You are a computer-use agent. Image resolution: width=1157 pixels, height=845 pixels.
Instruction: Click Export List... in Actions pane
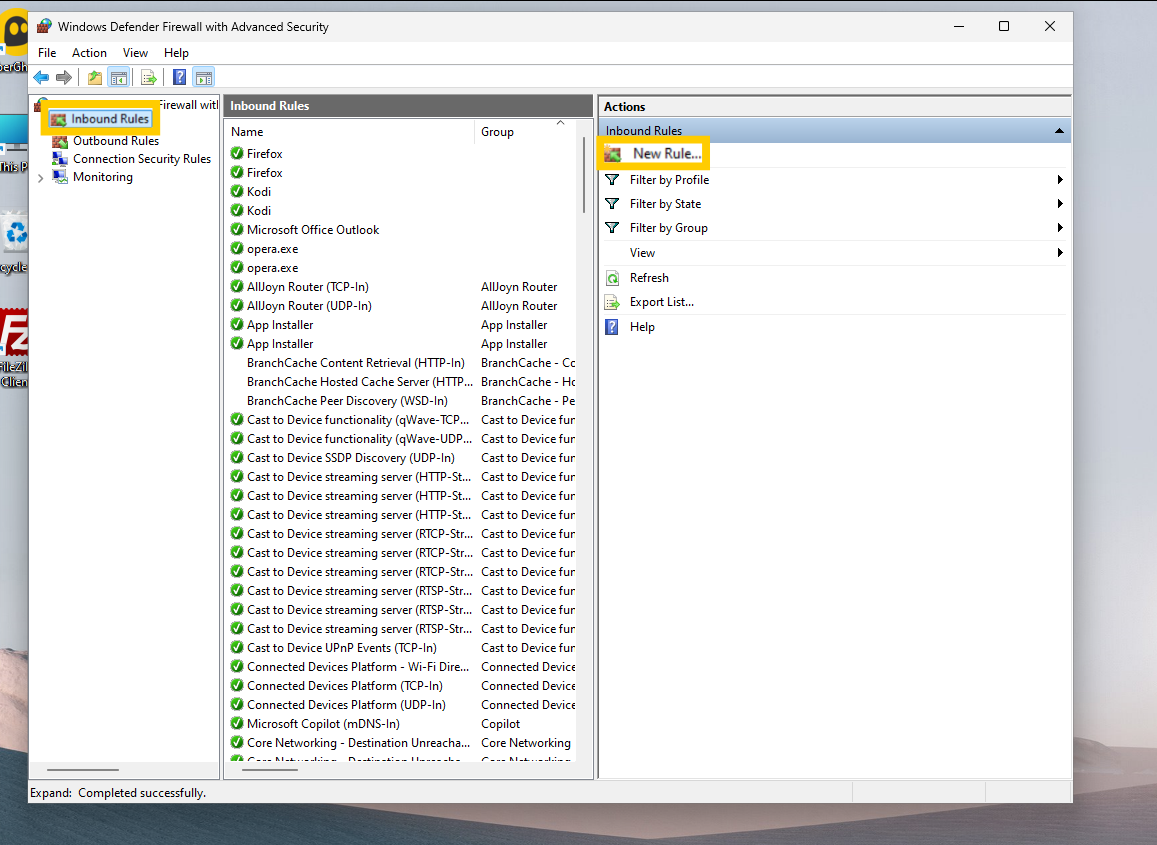point(662,303)
